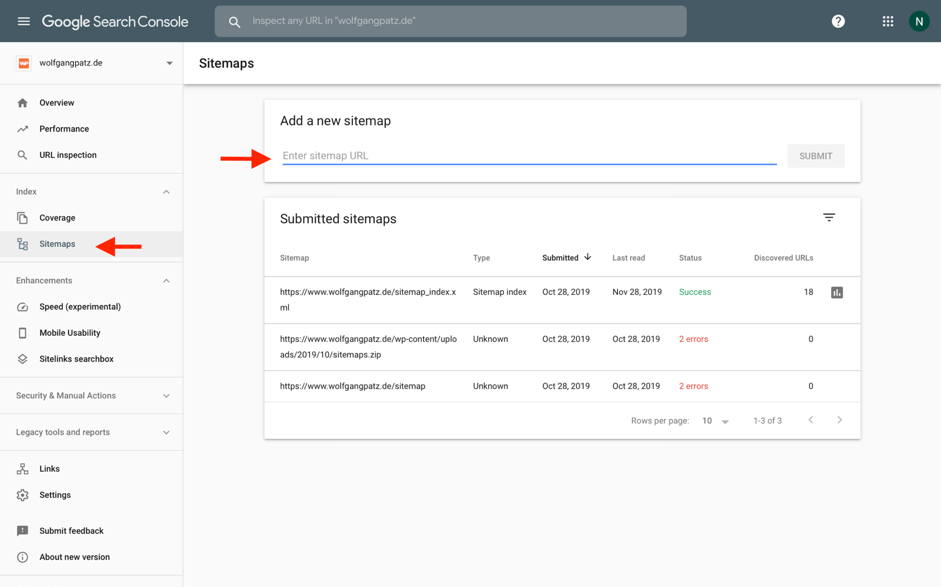This screenshot has height=587, width=941.
Task: Click the wolfgangpatz.de property favicon
Action: point(23,63)
